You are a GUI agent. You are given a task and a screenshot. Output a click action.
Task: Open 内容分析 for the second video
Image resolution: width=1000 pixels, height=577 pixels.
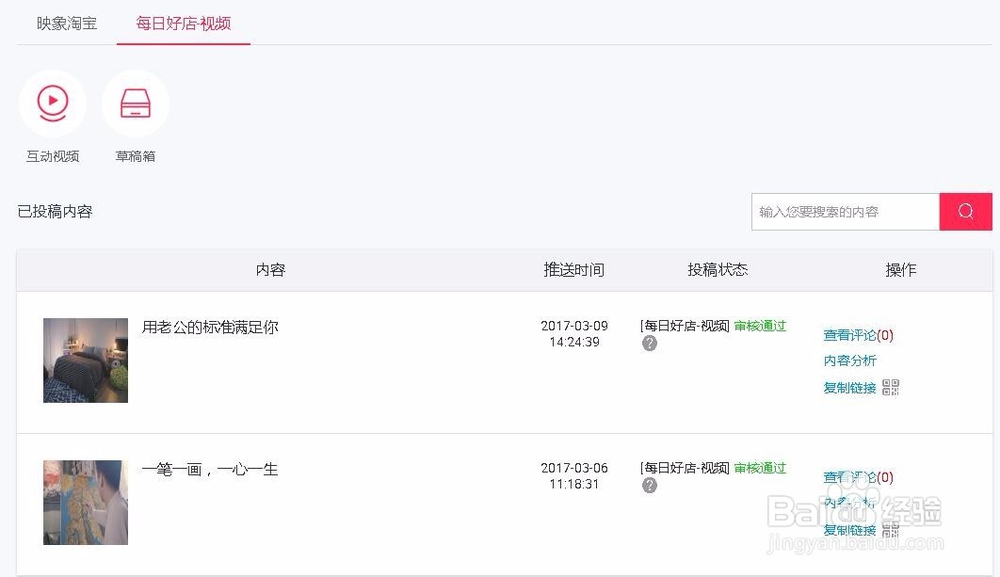coord(849,503)
